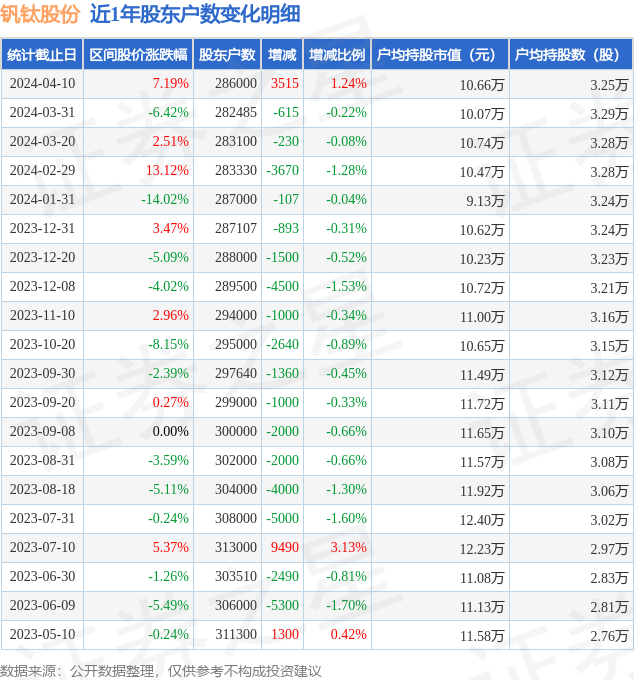Select the 9490 shareholder increase cell
This screenshot has height=680, width=634.
pyautogui.click(x=284, y=548)
